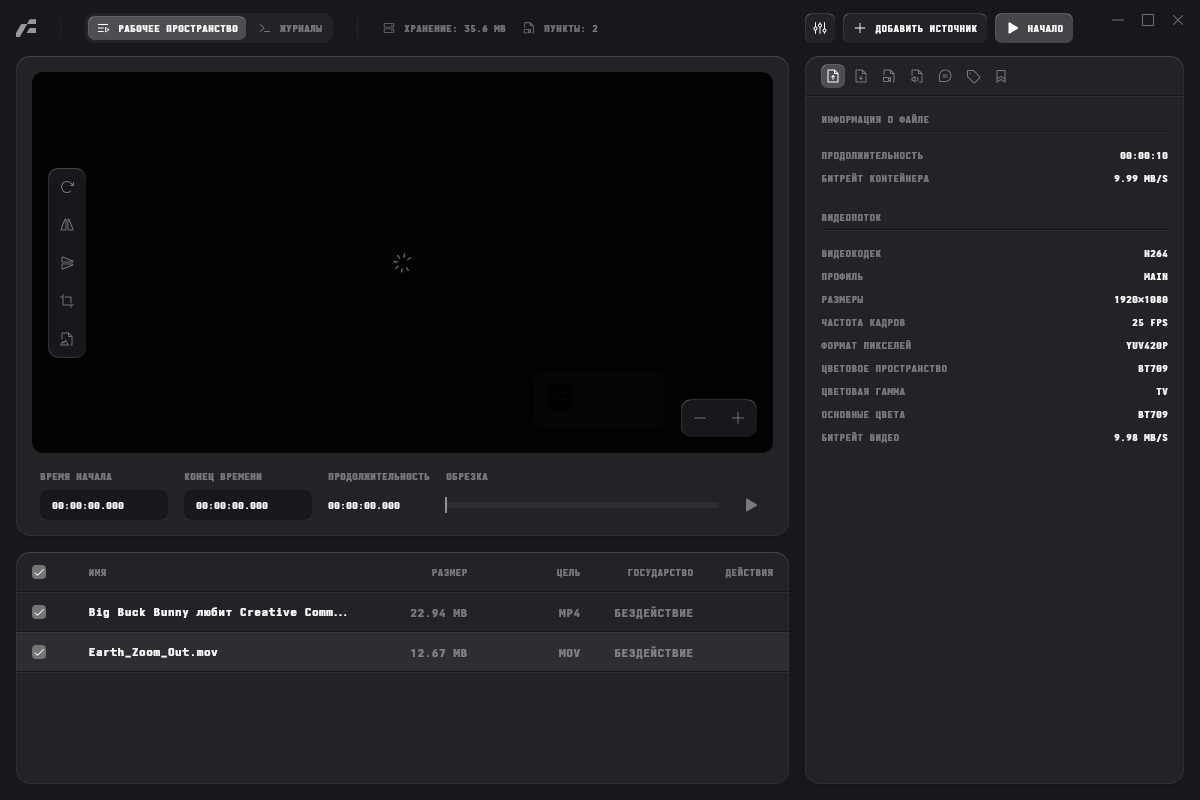
Task: Click the MAIN profile value
Action: [x=1156, y=277]
